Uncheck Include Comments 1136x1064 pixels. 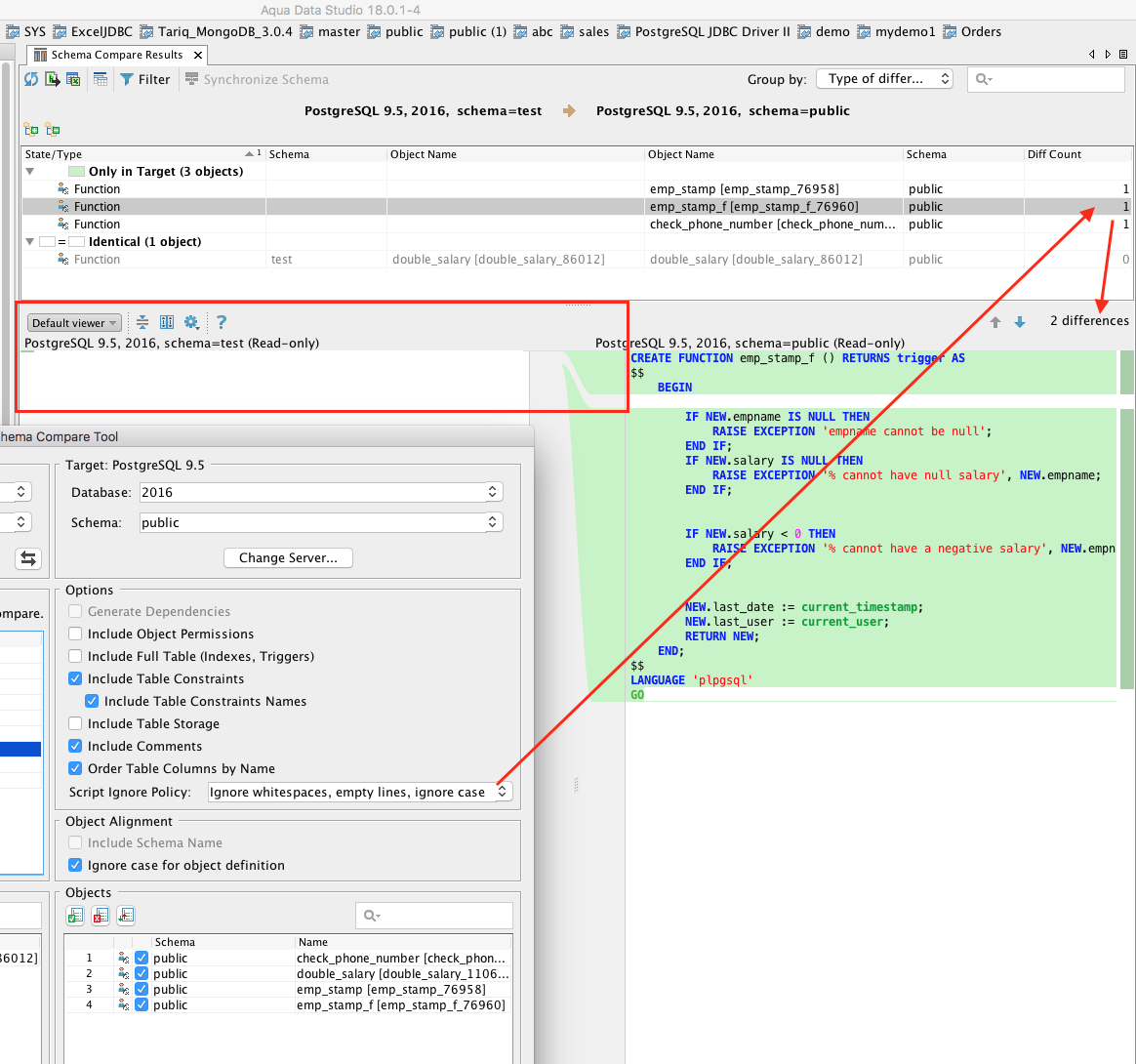click(75, 746)
